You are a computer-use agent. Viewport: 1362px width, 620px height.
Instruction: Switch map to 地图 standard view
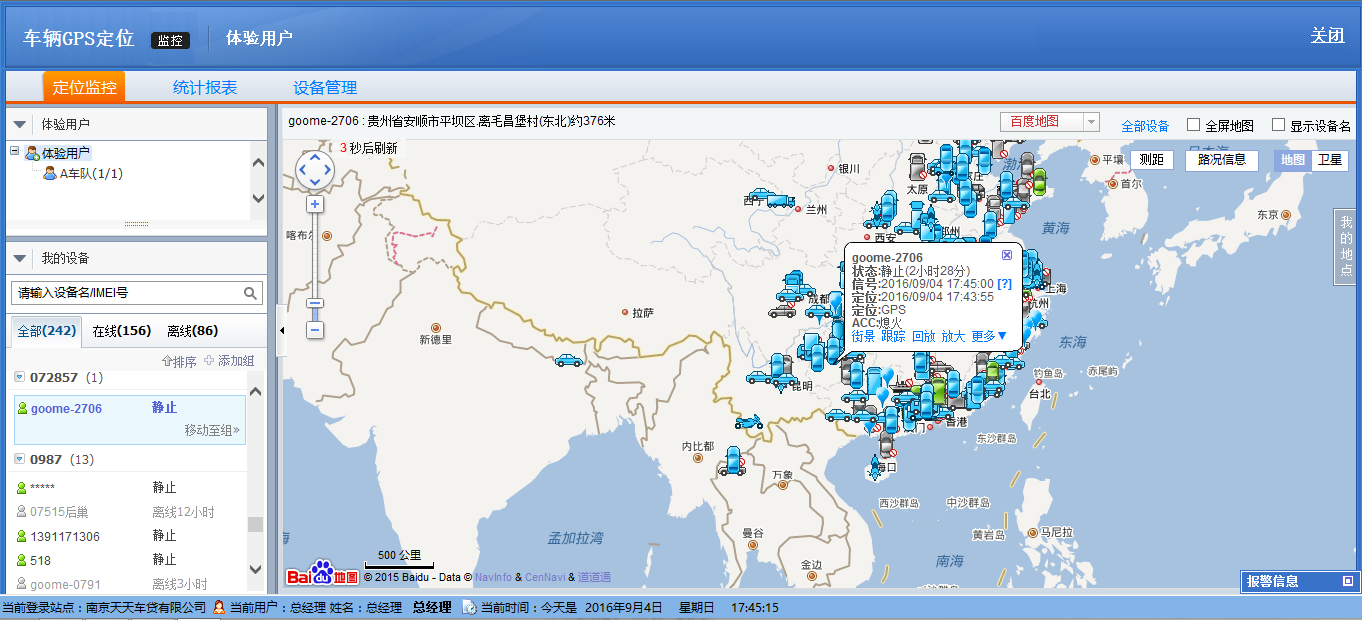1292,160
